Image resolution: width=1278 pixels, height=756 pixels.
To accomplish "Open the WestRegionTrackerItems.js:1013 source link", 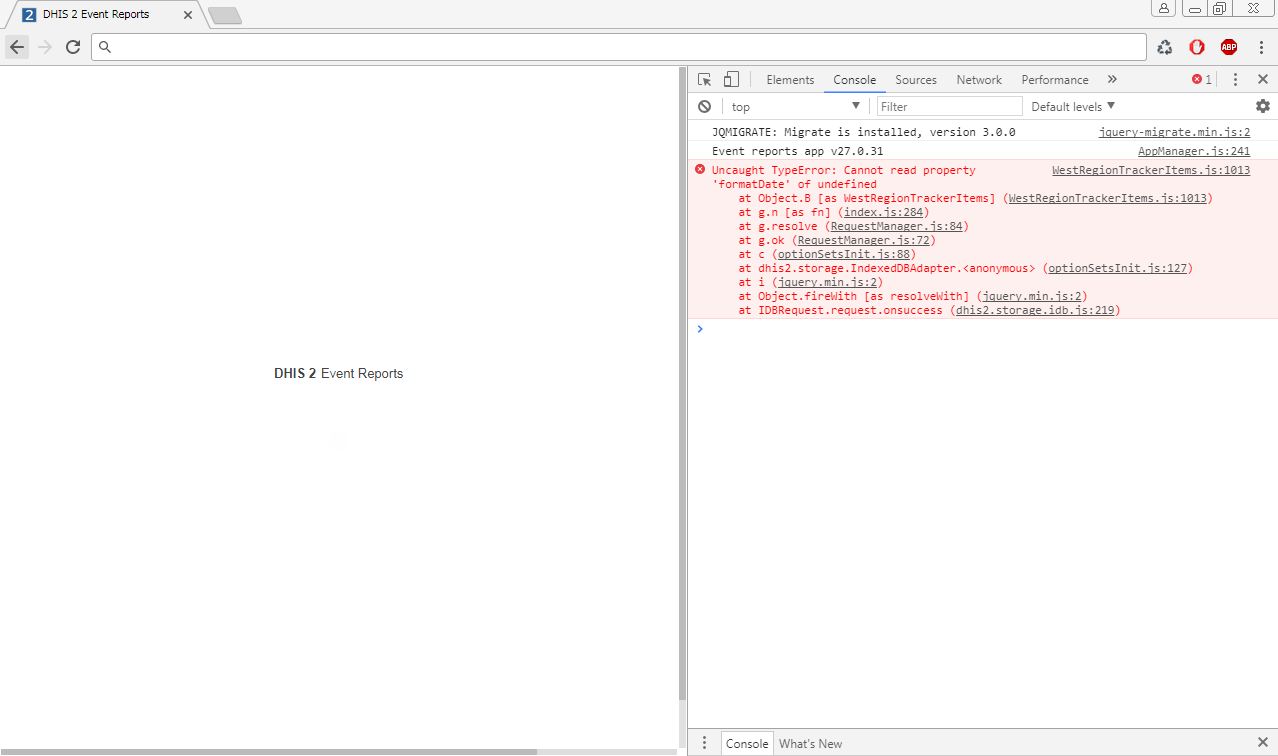I will tap(1150, 170).
